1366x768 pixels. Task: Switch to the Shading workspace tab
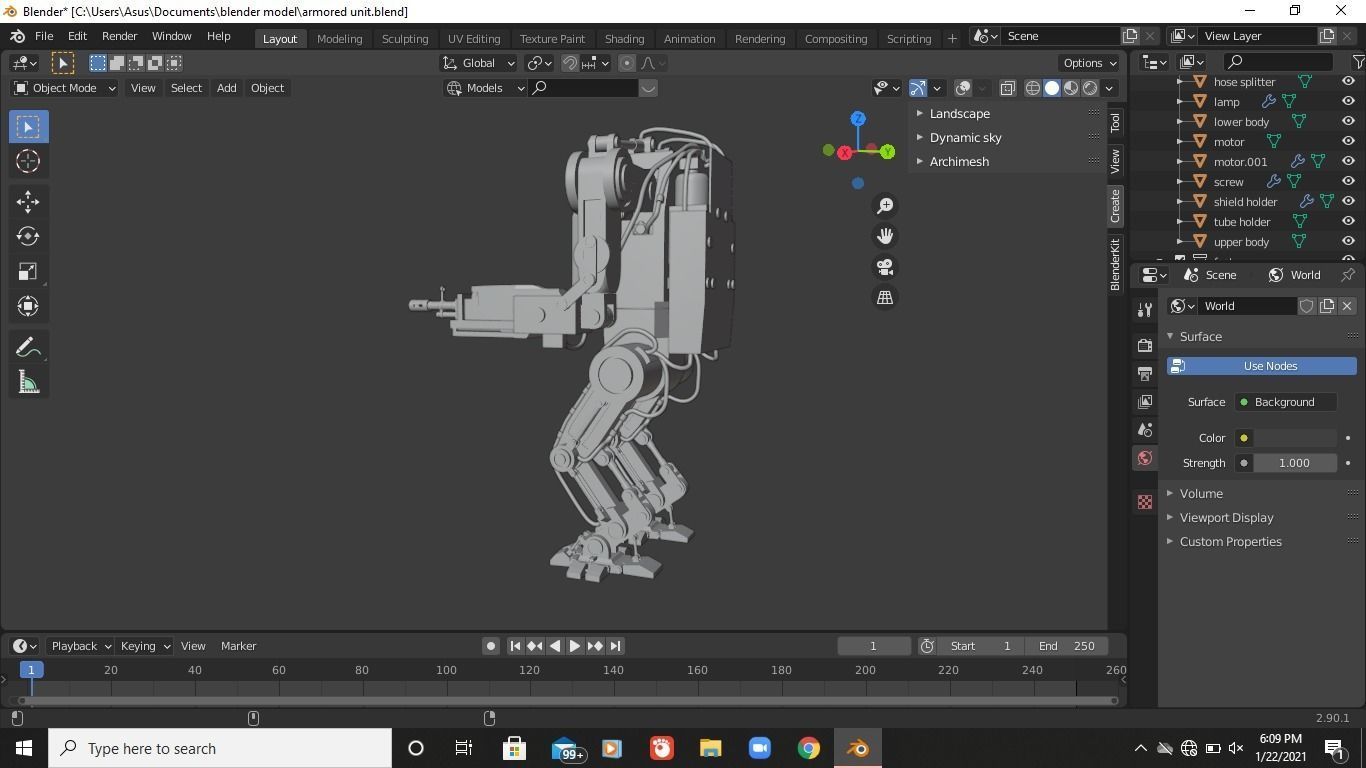tap(624, 39)
